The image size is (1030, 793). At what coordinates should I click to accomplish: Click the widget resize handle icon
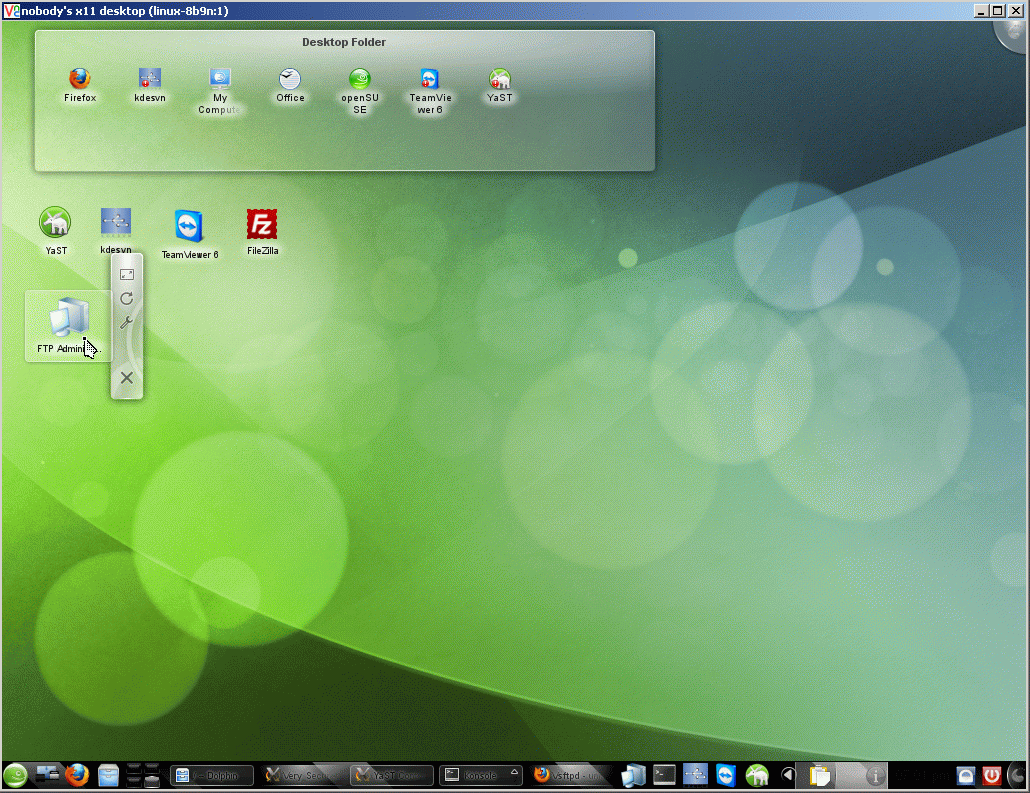(127, 275)
